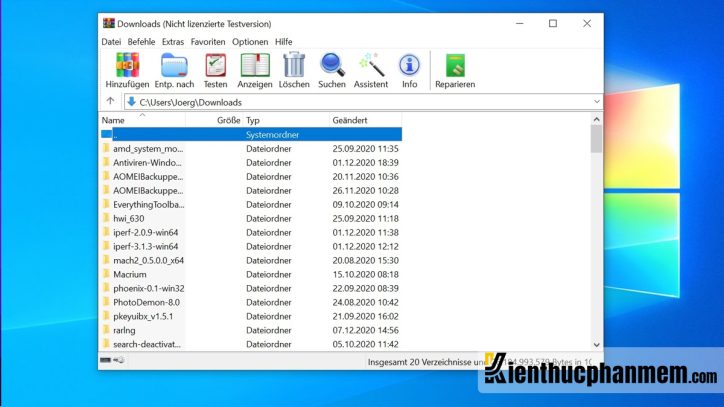The height and width of the screenshot is (407, 724).
Task: Select the pkeyuibx_v1.5.1 folder
Action: [143, 316]
